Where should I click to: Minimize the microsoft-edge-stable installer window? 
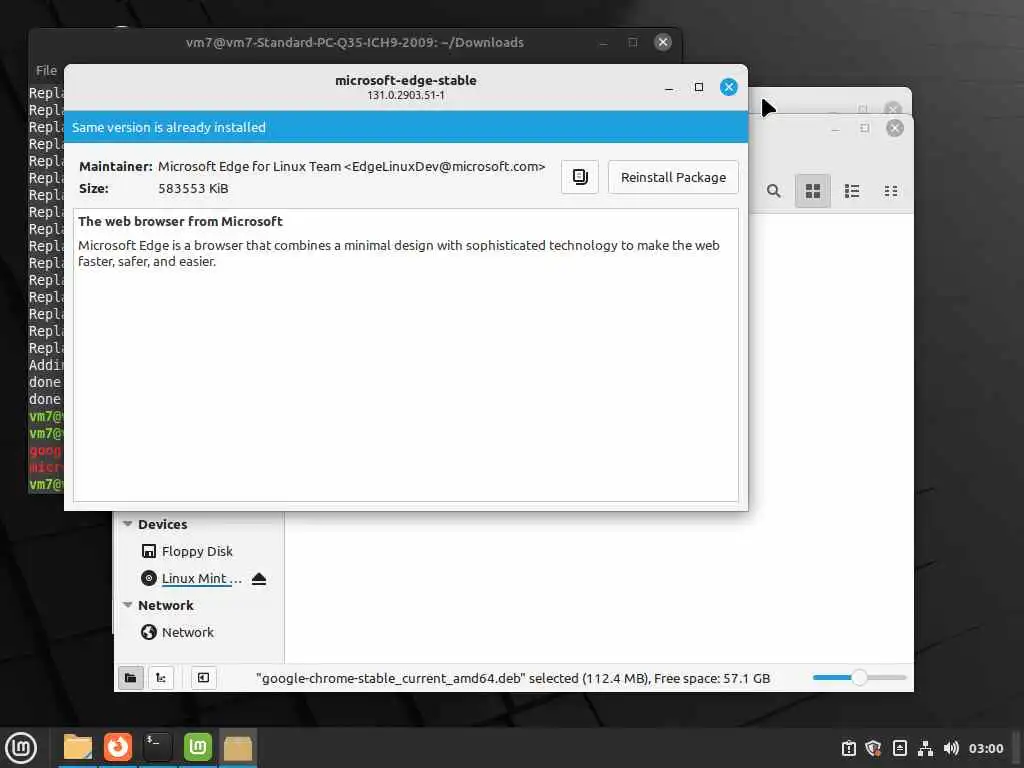[669, 88]
